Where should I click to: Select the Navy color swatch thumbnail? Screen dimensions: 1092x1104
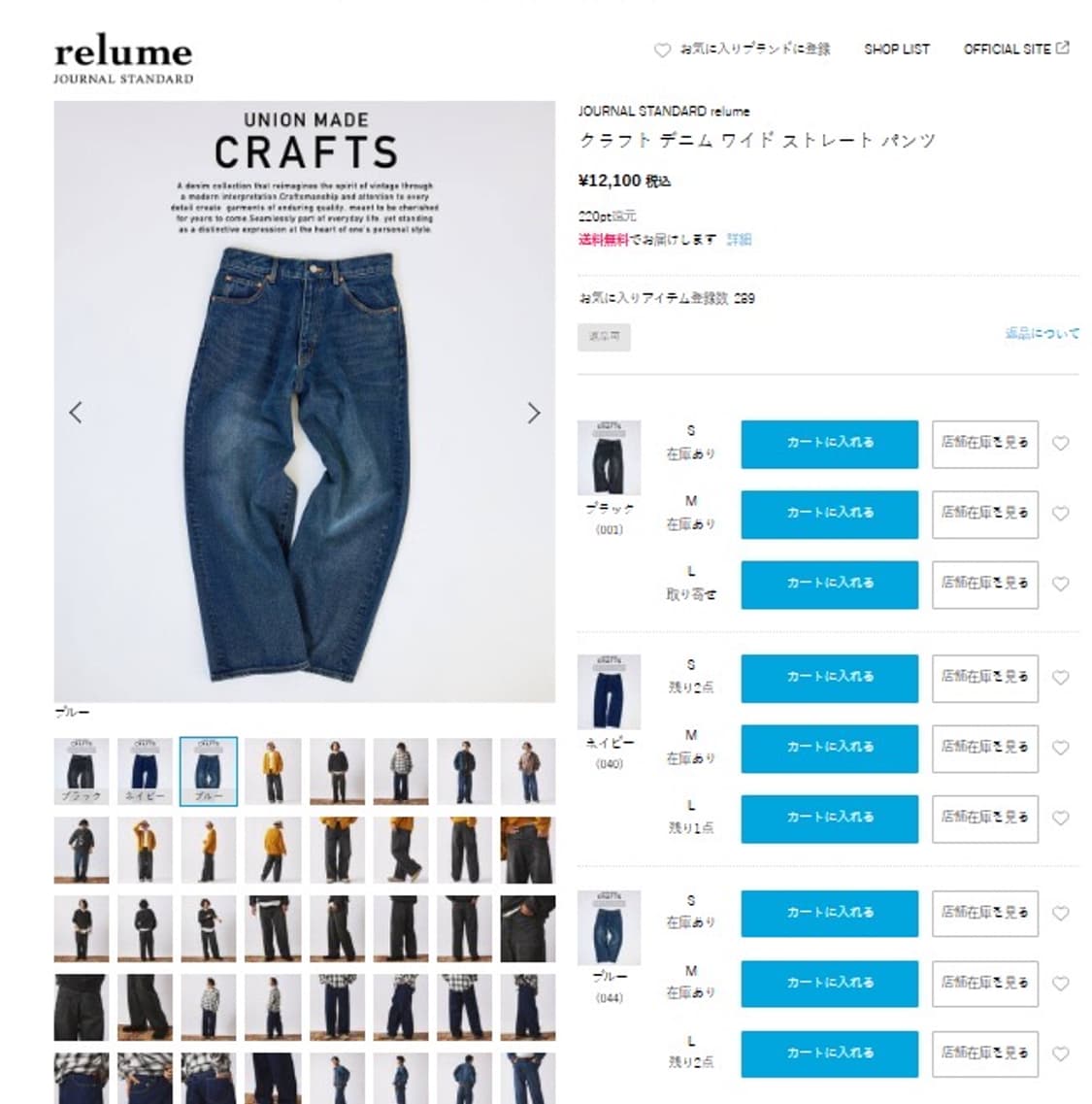(145, 772)
